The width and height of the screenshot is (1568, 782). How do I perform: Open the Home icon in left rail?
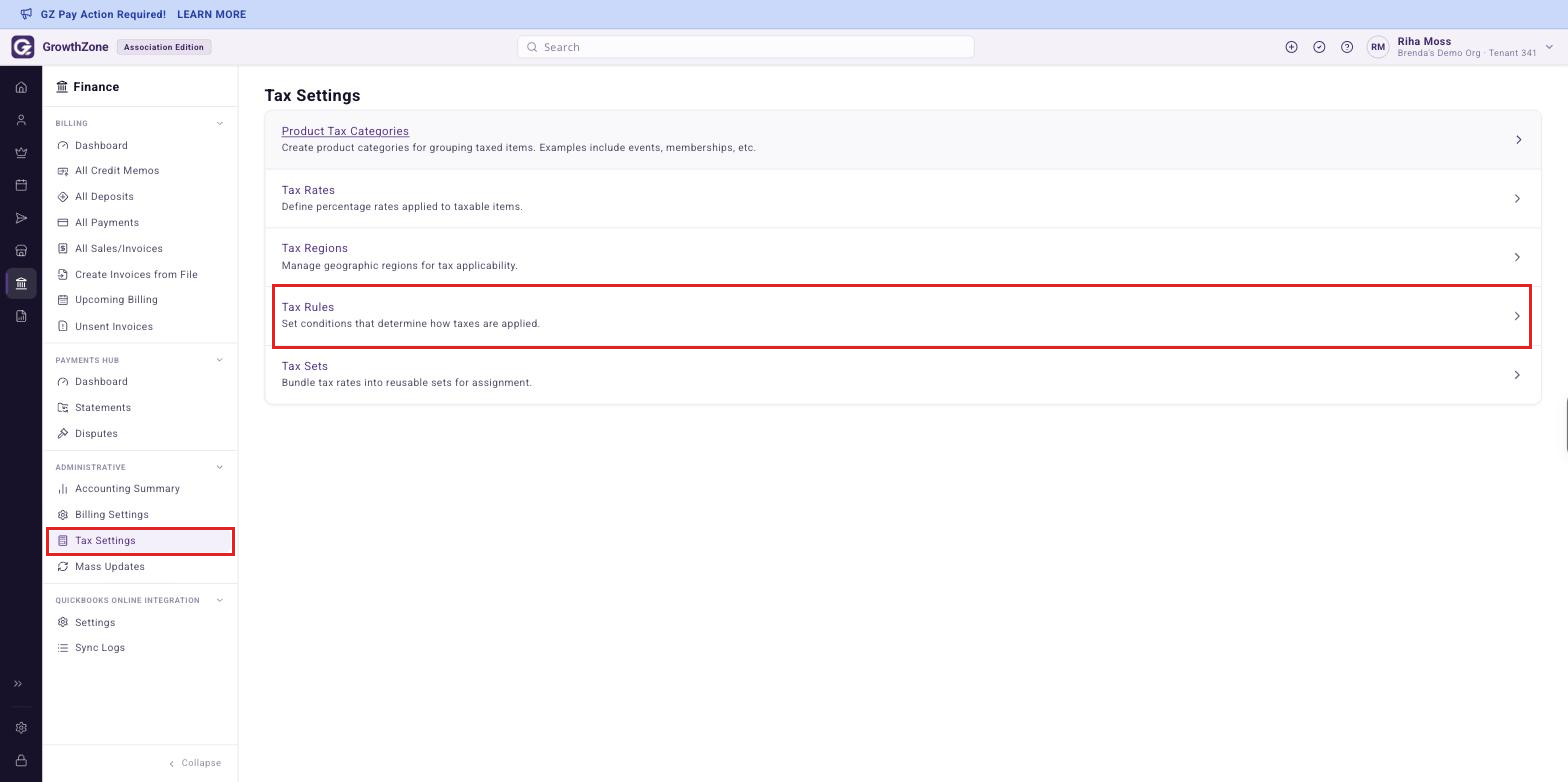click(x=21, y=87)
